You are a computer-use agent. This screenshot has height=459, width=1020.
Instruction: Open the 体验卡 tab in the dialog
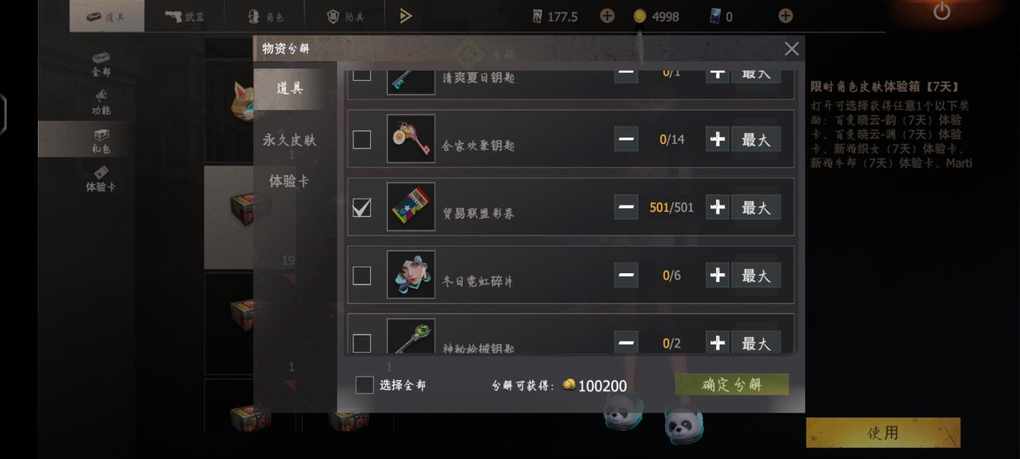click(x=289, y=181)
